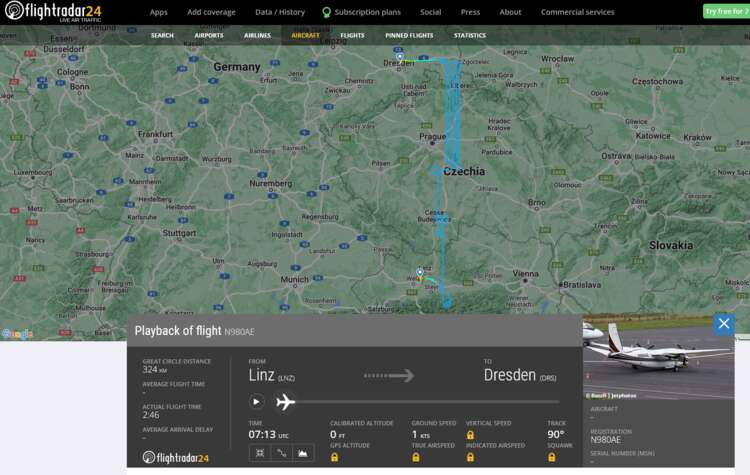The width and height of the screenshot is (750, 475).
Task: Open the STATISTICS tab
Action: point(470,35)
